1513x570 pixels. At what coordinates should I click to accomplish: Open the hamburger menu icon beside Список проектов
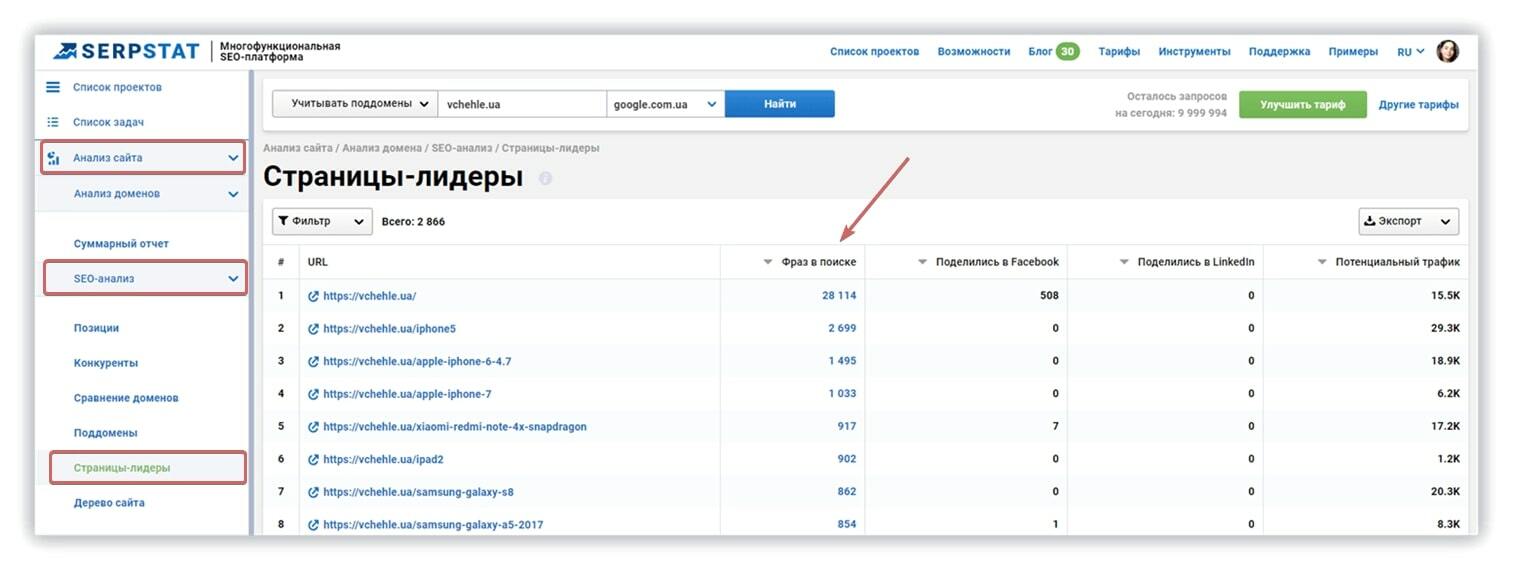(53, 87)
